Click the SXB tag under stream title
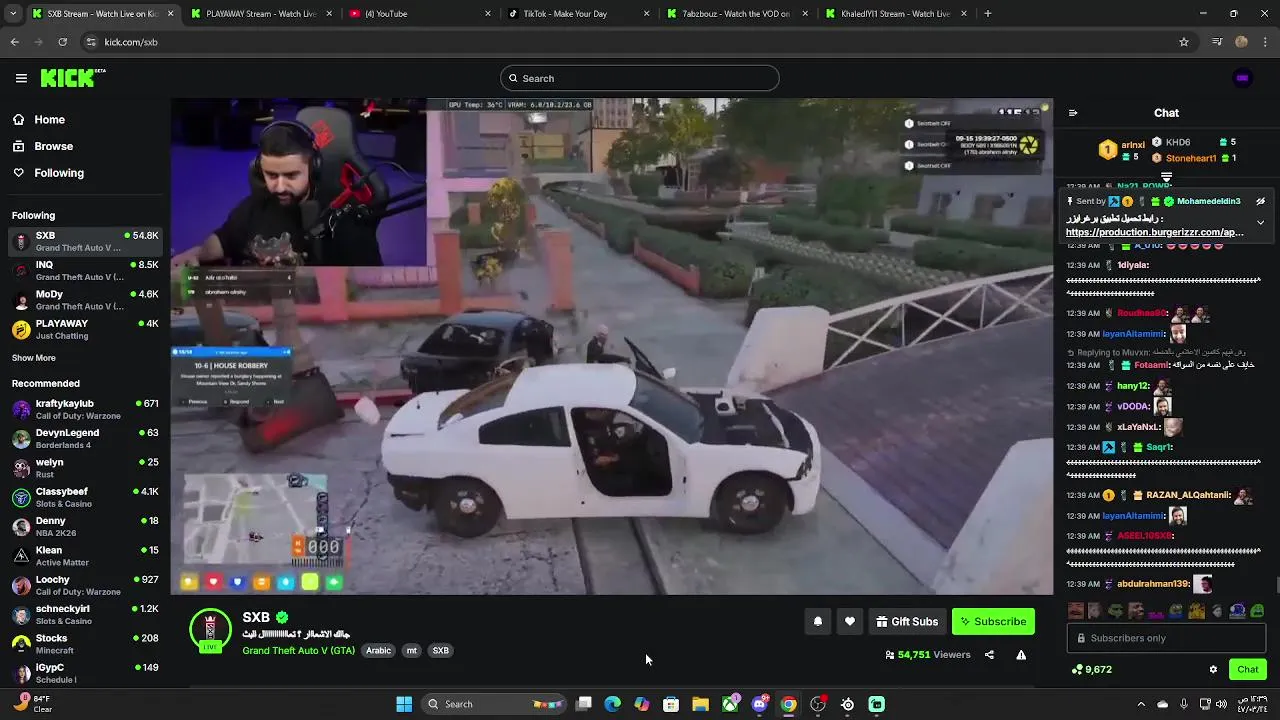The width and height of the screenshot is (1280, 720). click(x=440, y=650)
